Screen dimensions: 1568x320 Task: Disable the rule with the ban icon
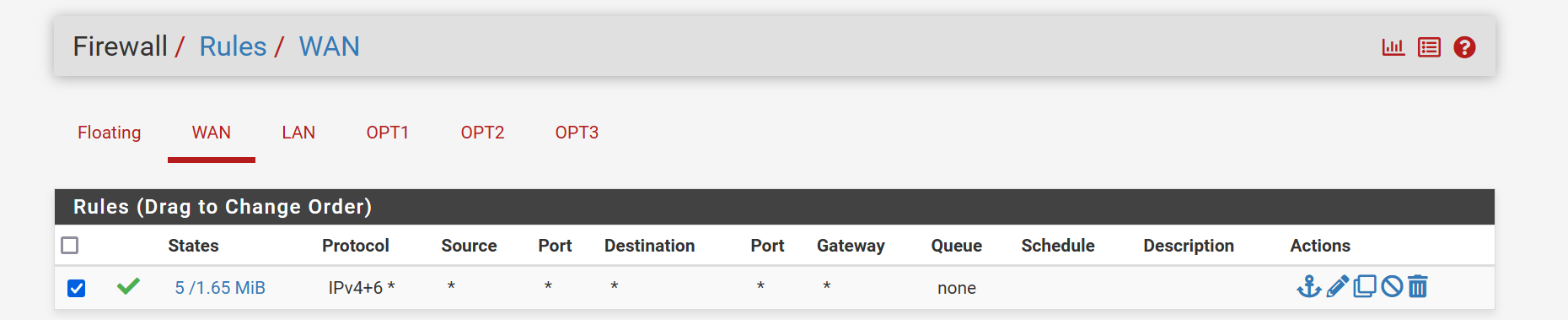pos(1392,287)
